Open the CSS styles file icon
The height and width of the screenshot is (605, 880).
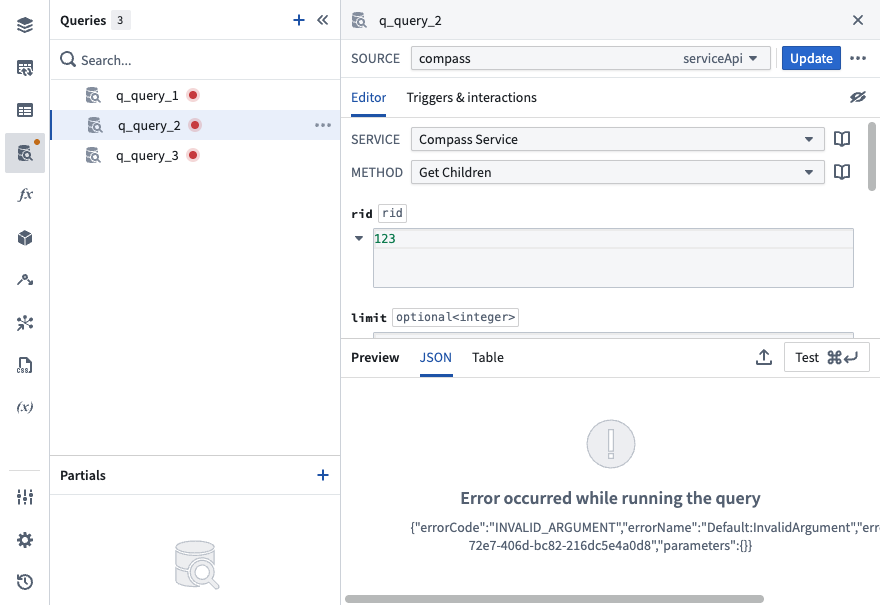(25, 365)
